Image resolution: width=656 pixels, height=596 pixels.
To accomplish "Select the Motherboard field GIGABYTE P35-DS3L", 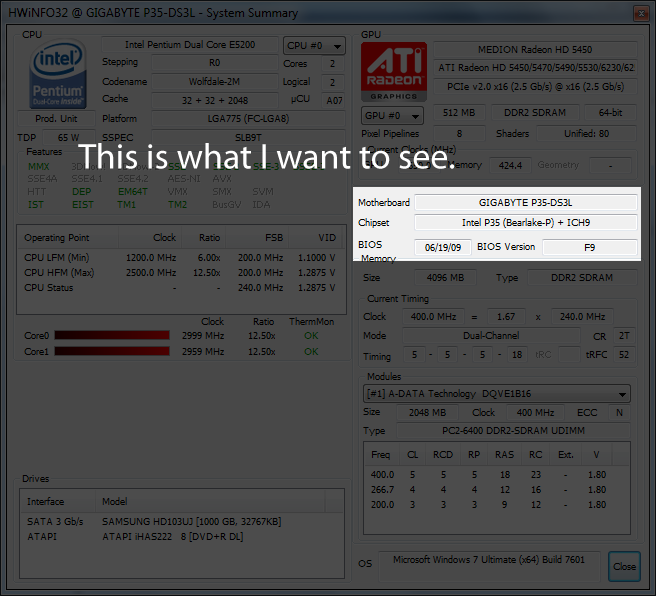I will pos(525,202).
